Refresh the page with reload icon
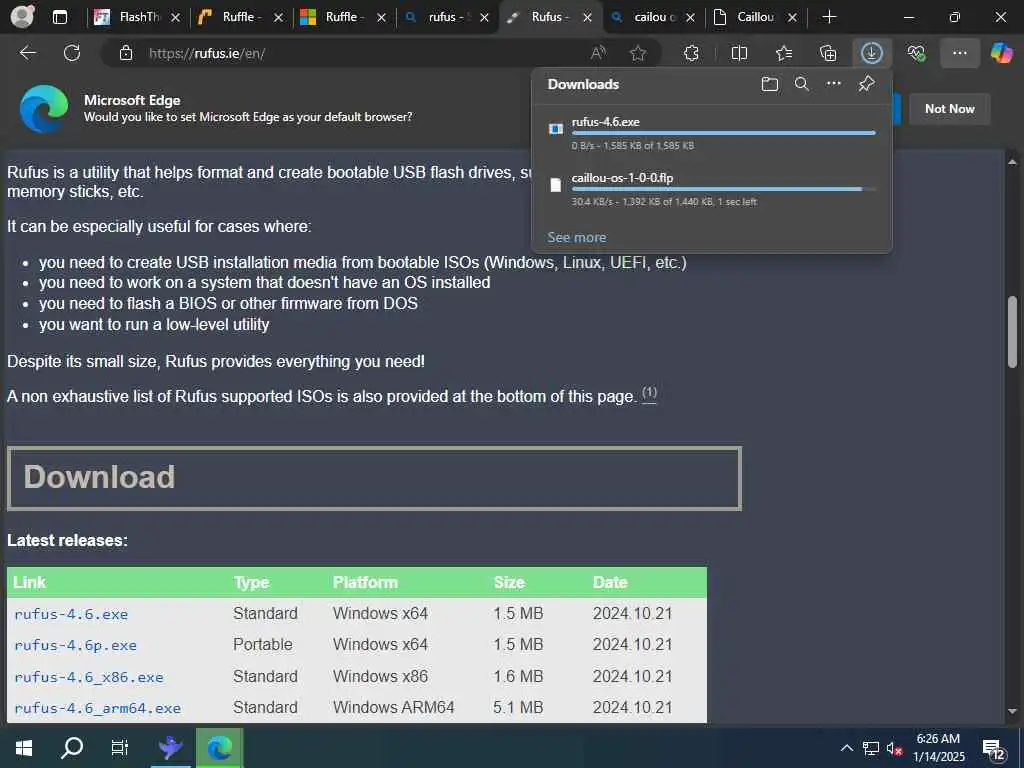This screenshot has width=1024, height=768. click(72, 53)
